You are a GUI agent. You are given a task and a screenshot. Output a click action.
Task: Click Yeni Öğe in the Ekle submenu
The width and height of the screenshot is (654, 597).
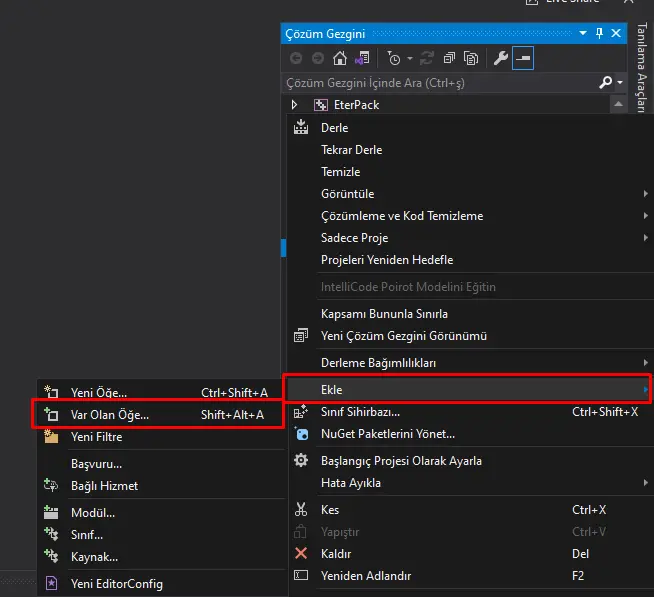pyautogui.click(x=99, y=393)
